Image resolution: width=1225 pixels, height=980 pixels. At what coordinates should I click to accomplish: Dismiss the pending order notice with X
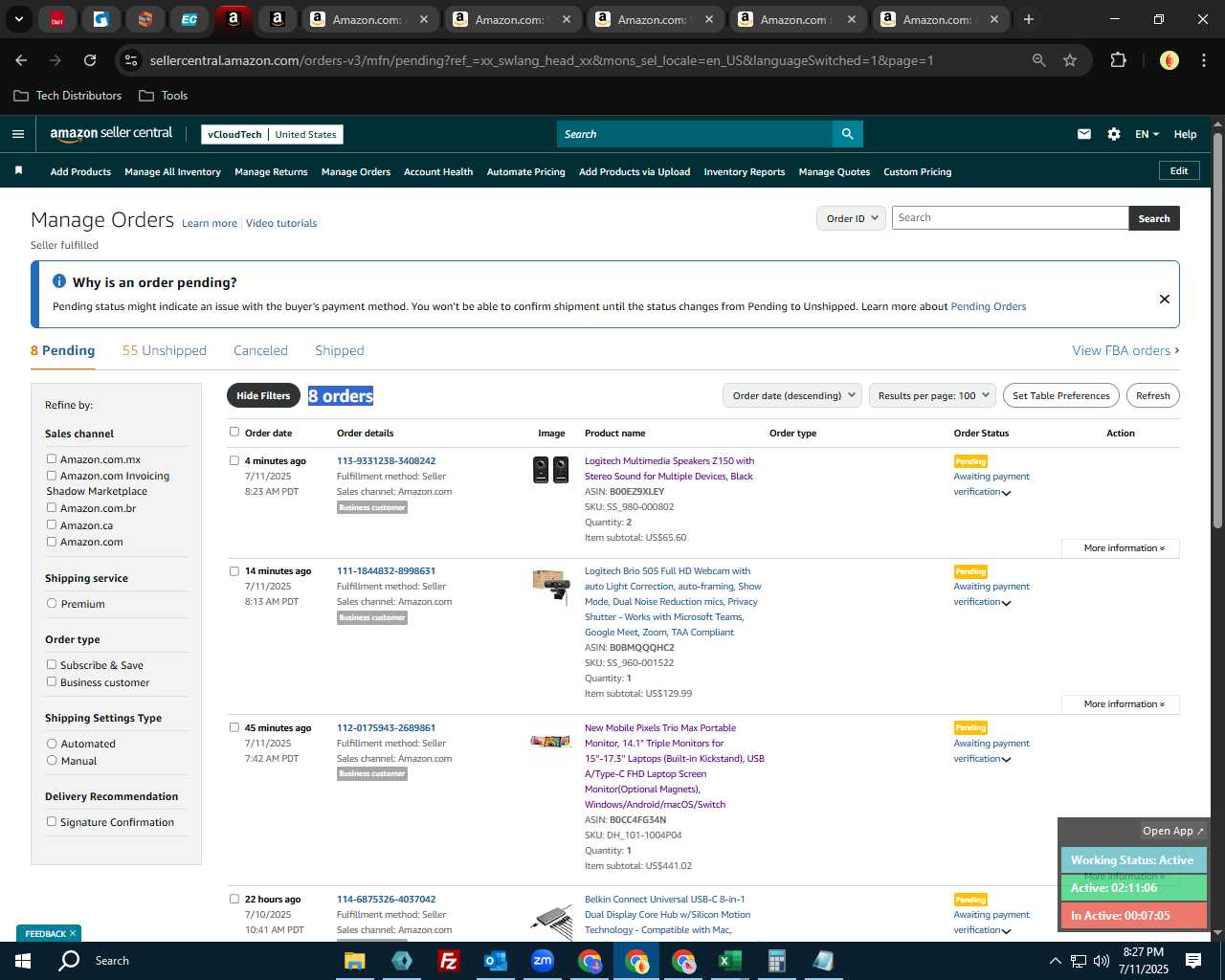click(x=1165, y=299)
